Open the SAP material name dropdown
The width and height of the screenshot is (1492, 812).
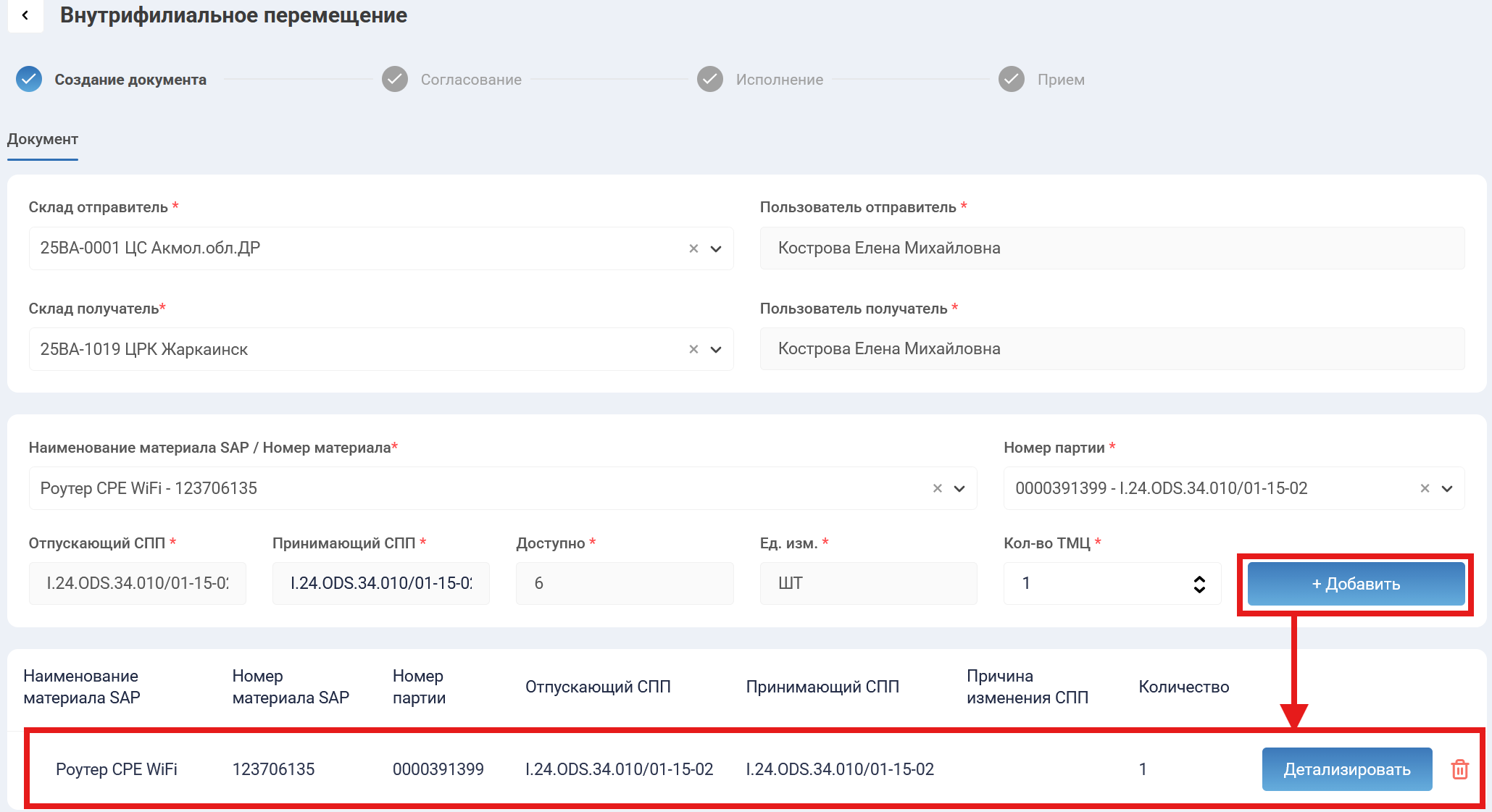[959, 488]
